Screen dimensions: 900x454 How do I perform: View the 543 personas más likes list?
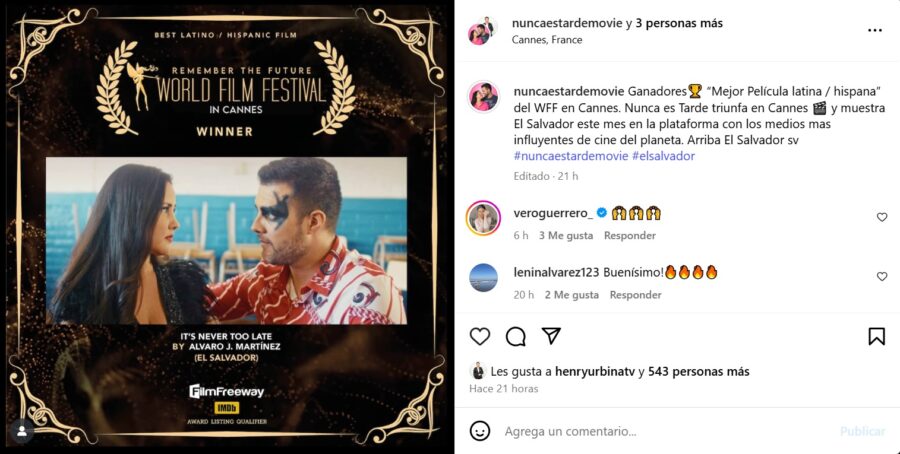coord(699,372)
